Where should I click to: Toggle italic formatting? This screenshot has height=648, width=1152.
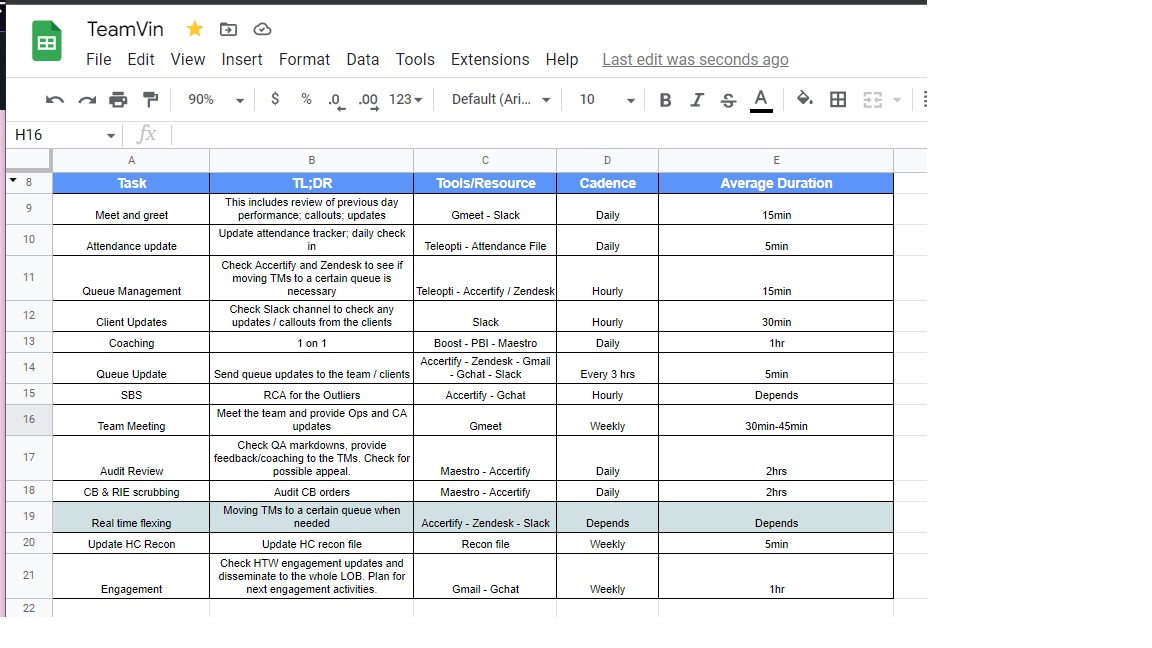click(696, 100)
